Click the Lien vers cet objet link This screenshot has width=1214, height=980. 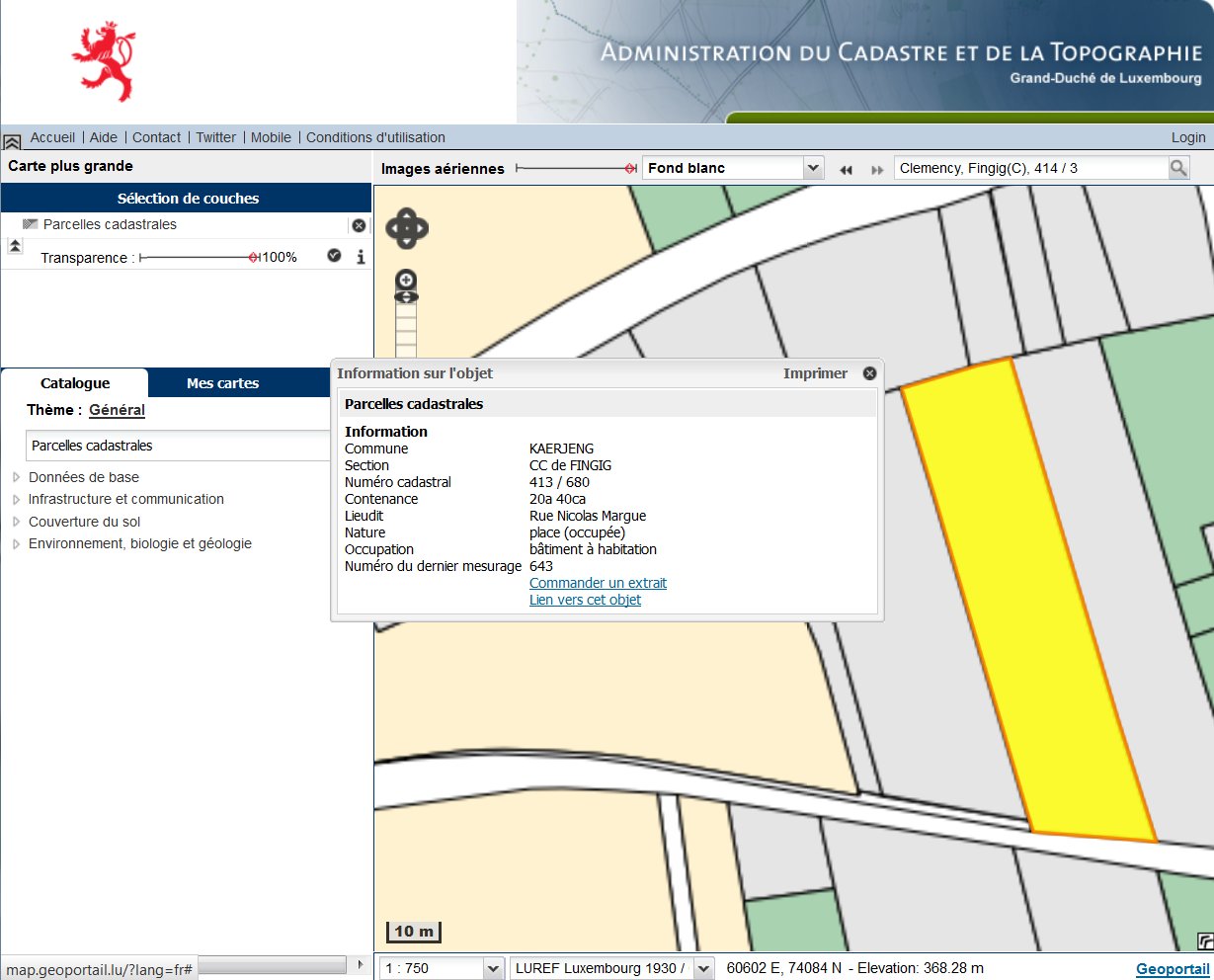585,600
